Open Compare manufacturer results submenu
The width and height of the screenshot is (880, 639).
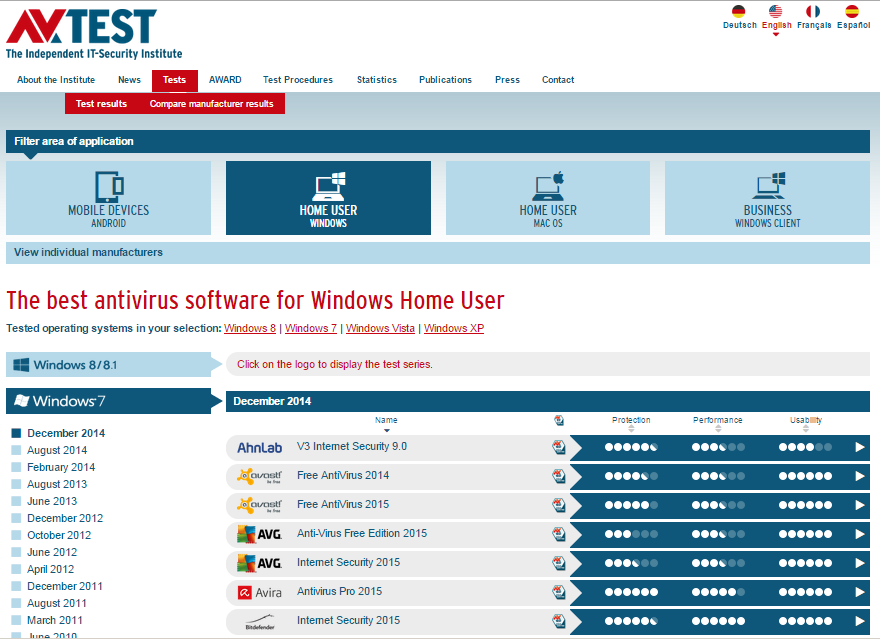click(212, 104)
